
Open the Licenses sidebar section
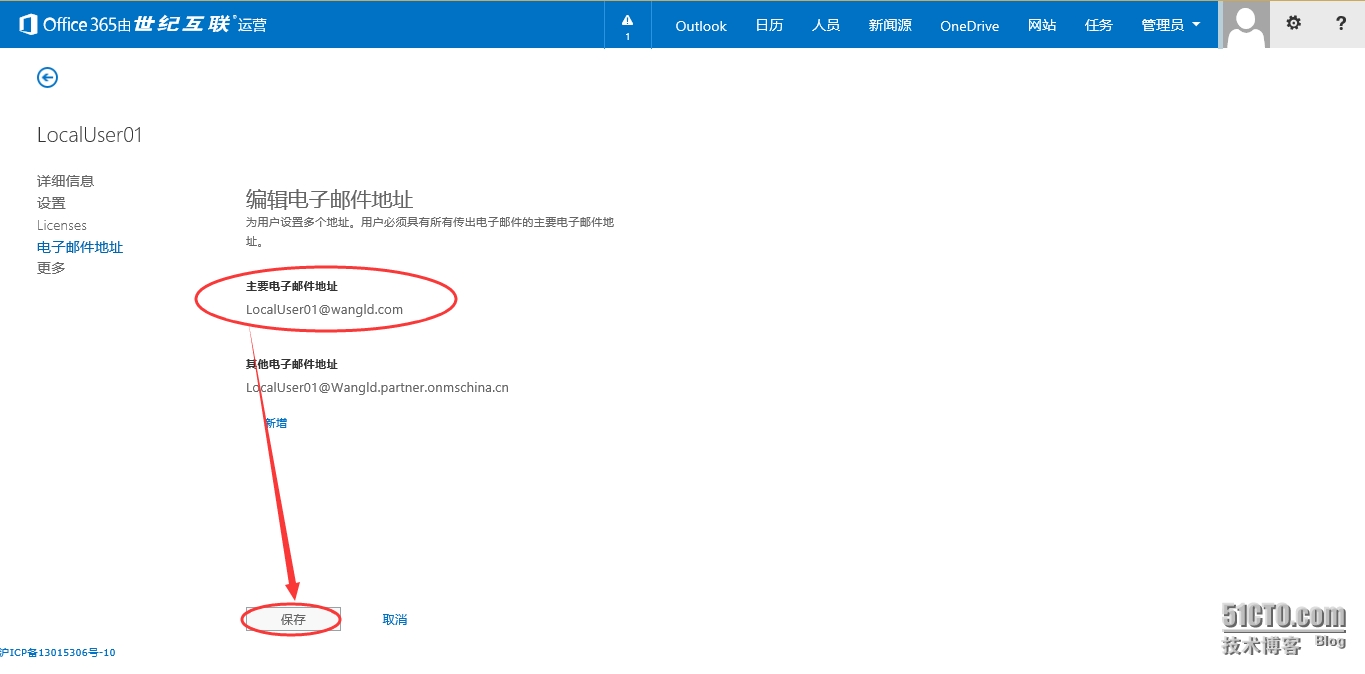pyautogui.click(x=62, y=225)
